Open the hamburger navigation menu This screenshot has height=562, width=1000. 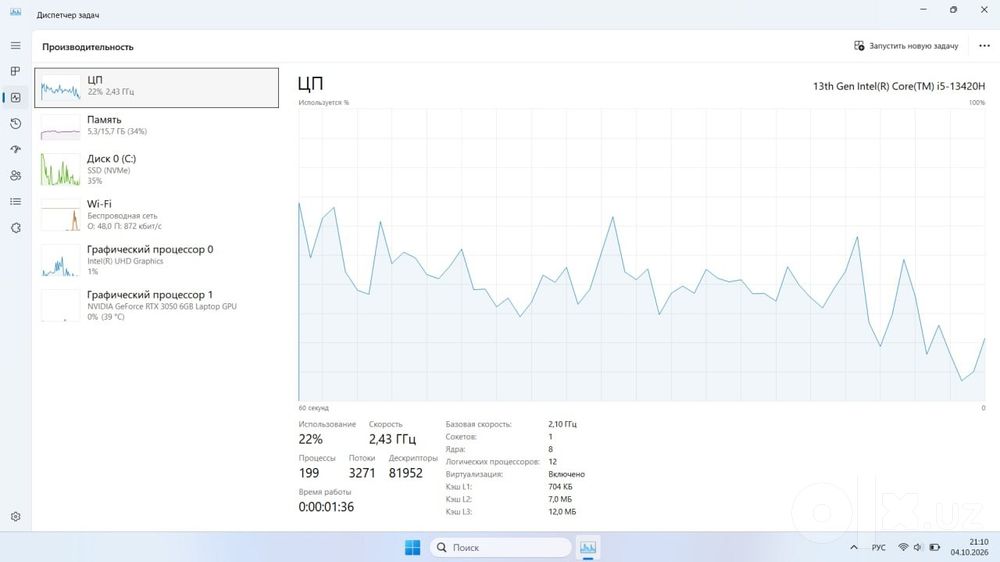coord(15,46)
